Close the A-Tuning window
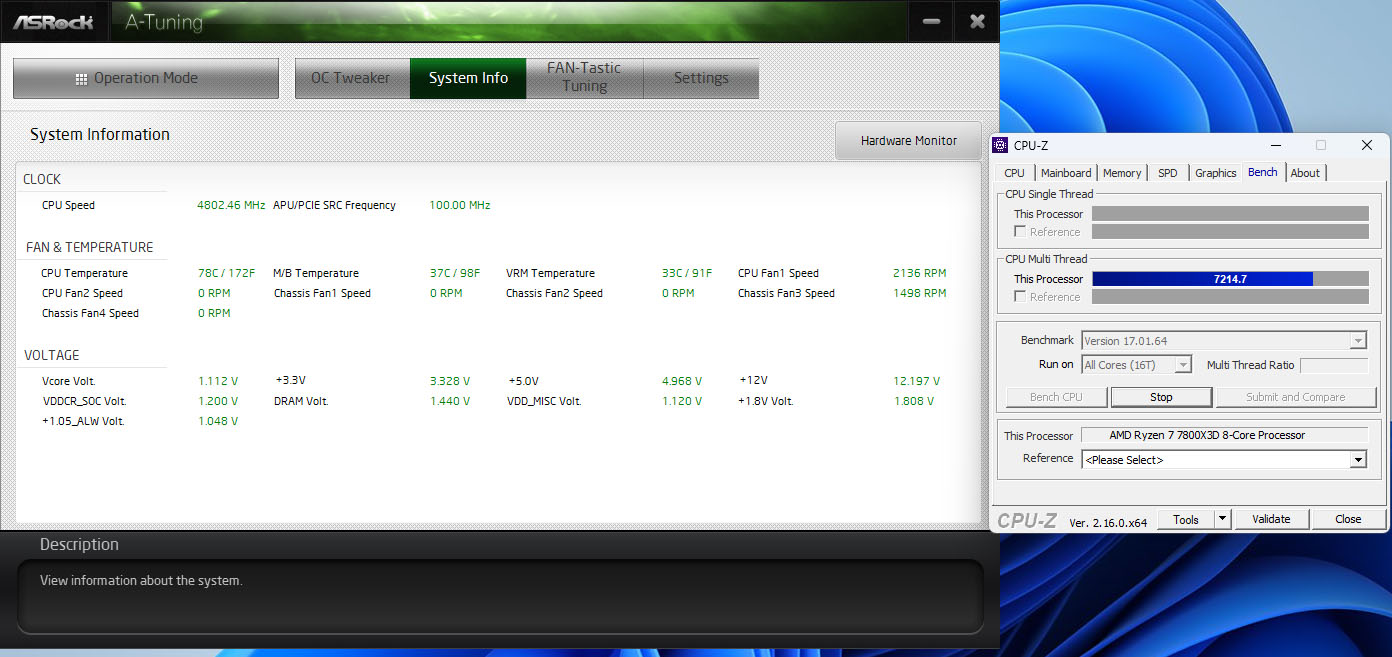 [977, 21]
